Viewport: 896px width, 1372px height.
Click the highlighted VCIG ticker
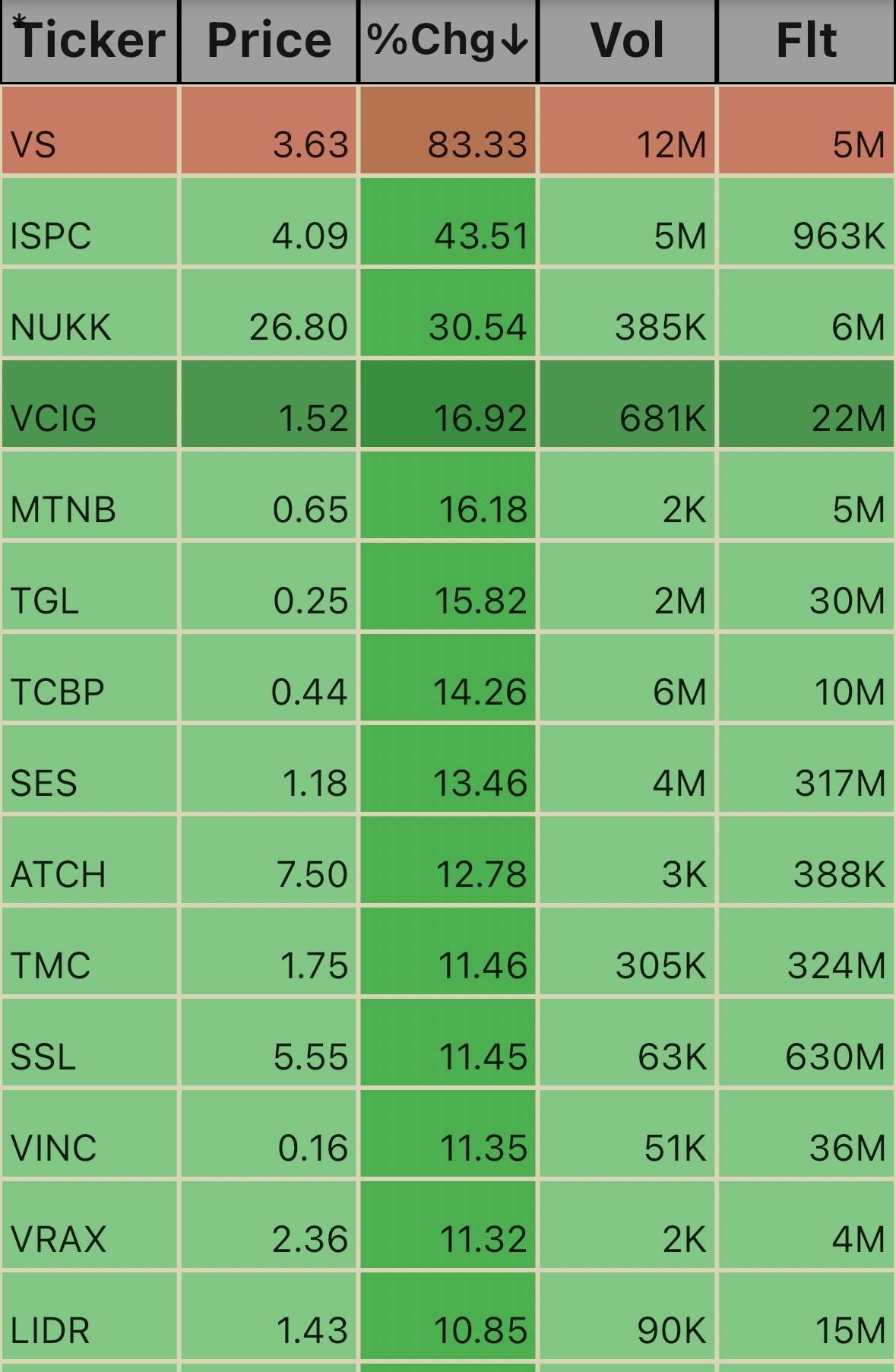[54, 418]
